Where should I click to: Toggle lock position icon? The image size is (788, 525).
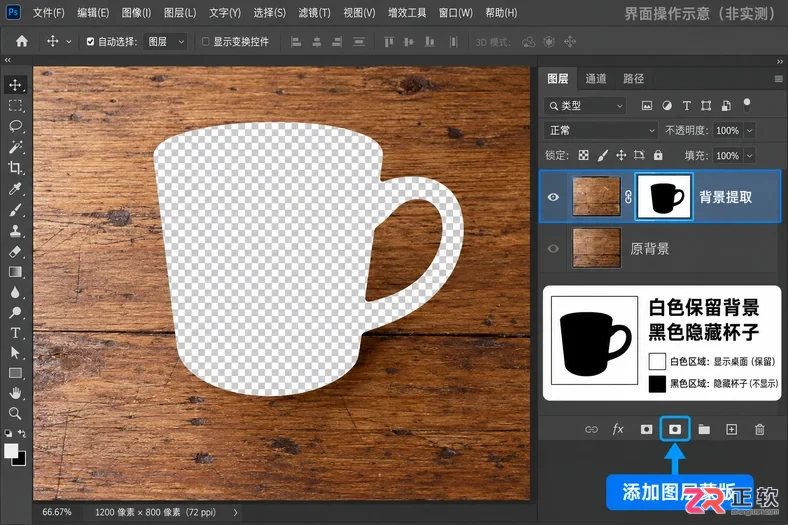pos(621,155)
